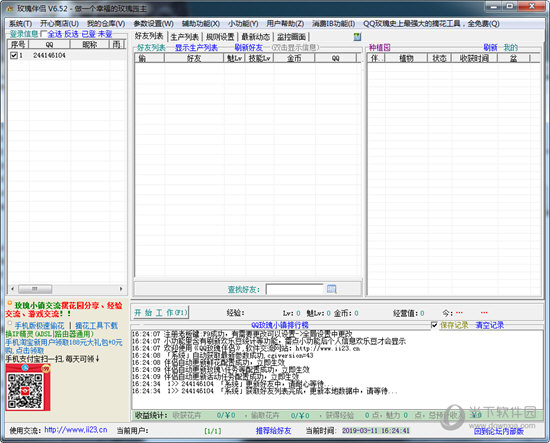Switch to the 最新动态 tab

point(255,37)
